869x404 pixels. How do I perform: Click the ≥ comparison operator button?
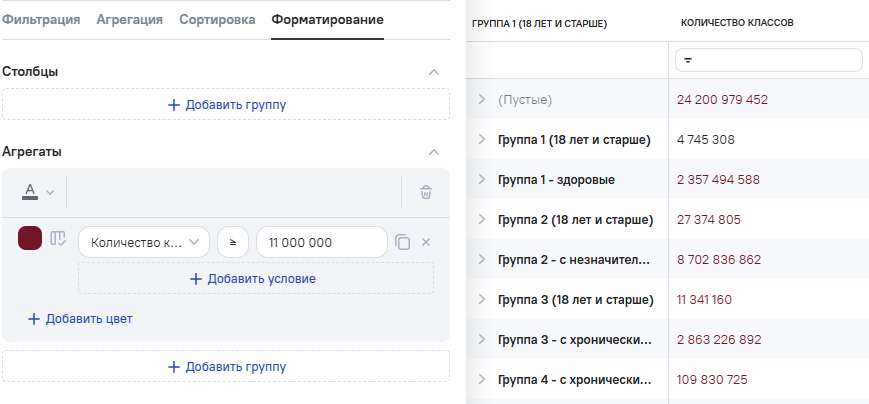point(233,242)
